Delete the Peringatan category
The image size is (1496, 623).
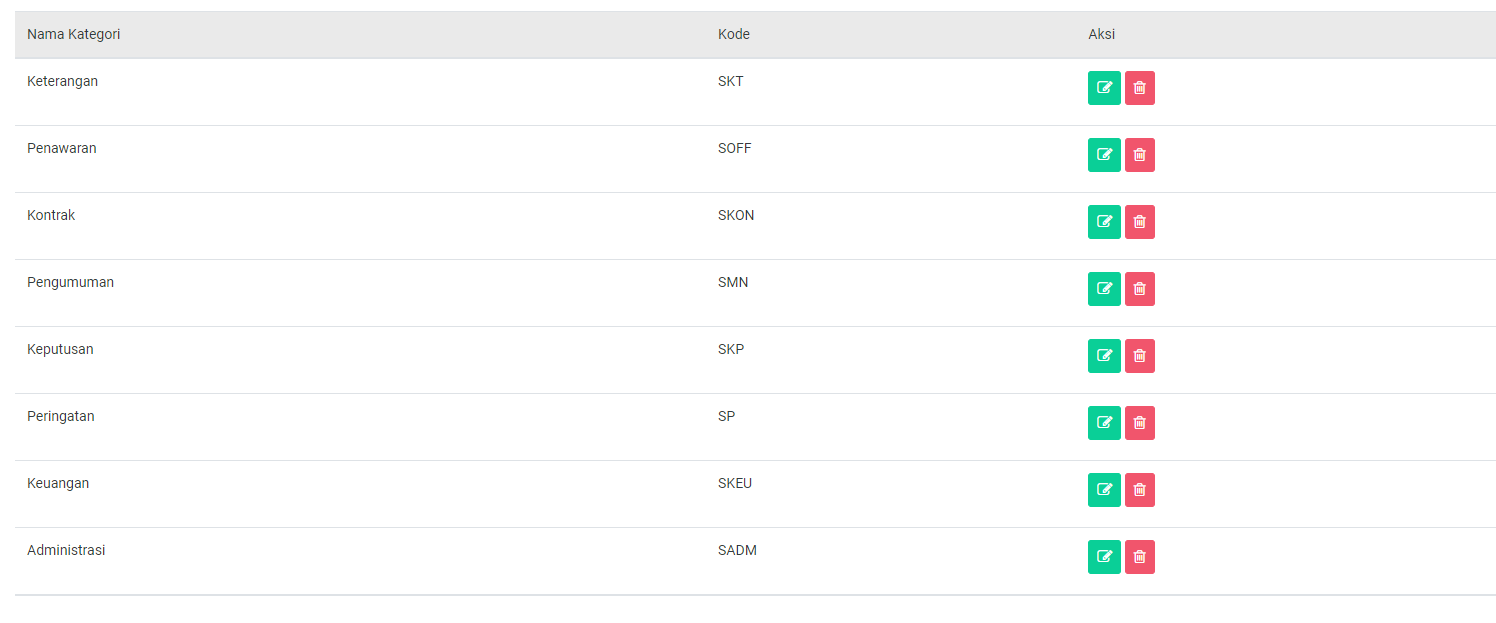[1140, 423]
